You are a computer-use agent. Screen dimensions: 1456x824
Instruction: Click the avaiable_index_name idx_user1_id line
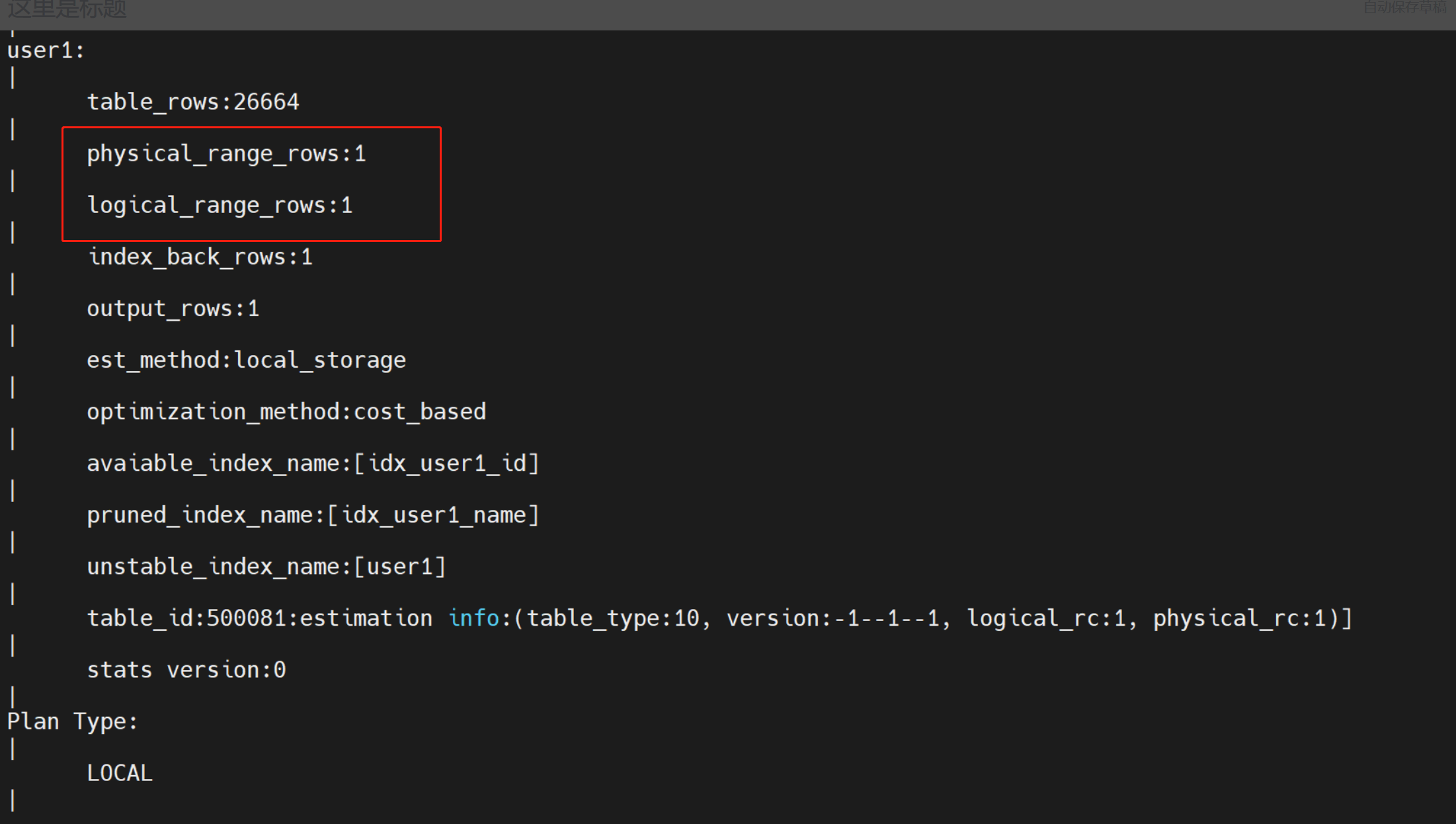point(313,463)
